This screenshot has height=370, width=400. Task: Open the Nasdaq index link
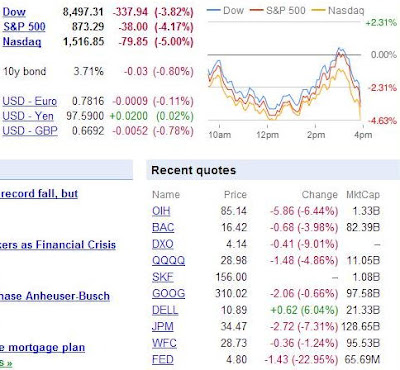pyautogui.click(x=22, y=42)
